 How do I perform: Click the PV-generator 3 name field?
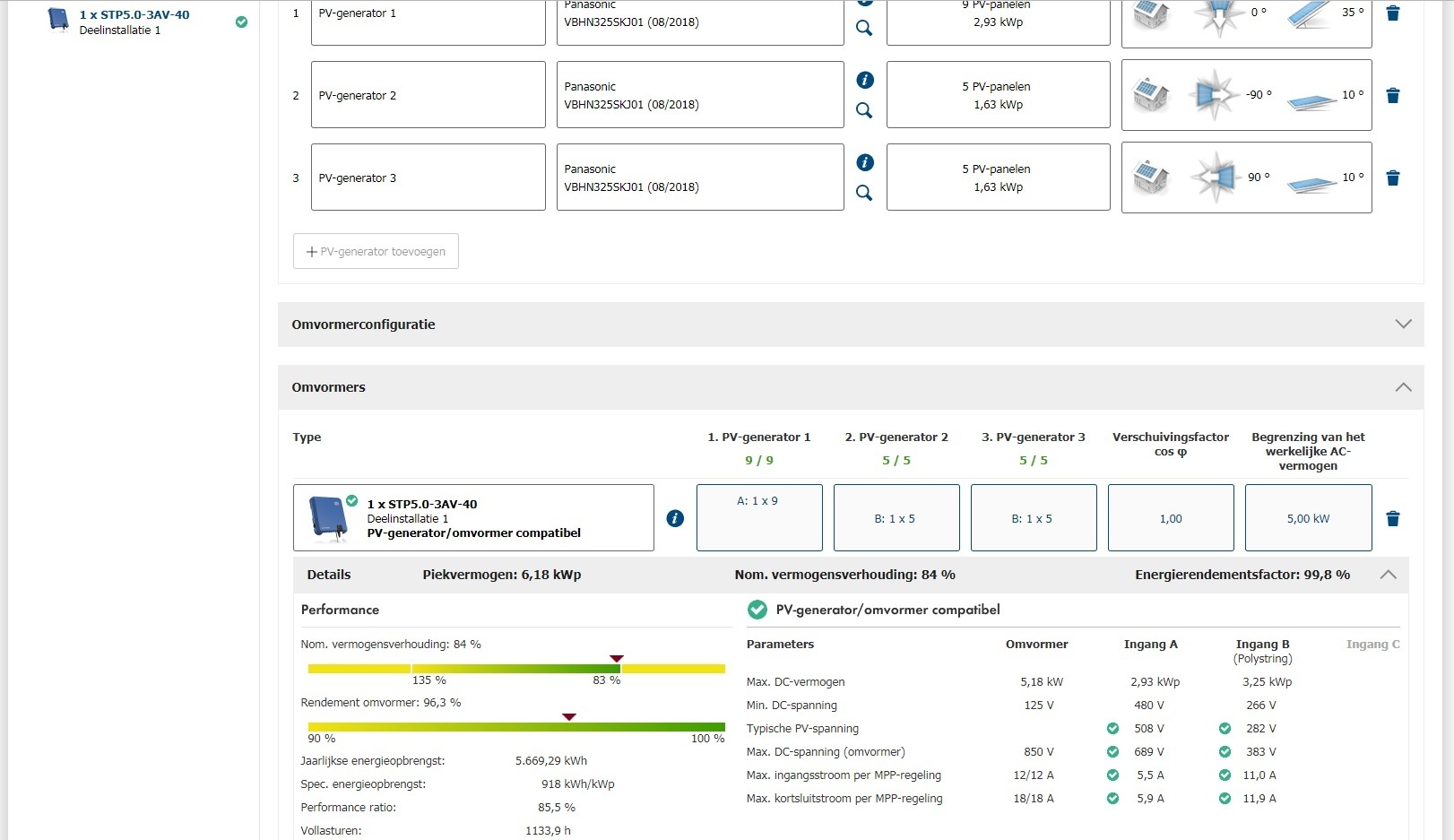428,178
